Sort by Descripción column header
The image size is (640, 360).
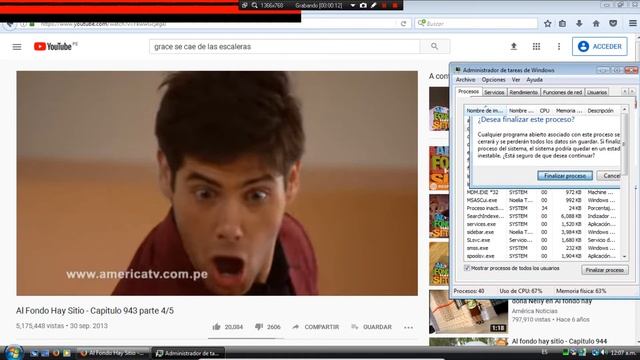(x=600, y=111)
